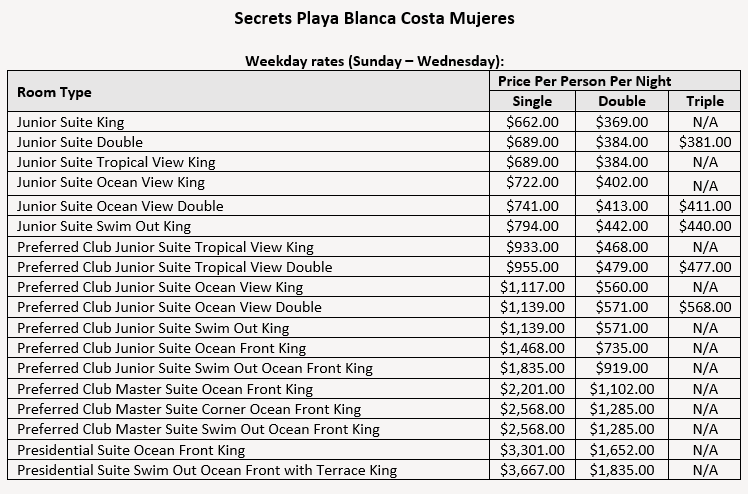Image resolution: width=748 pixels, height=494 pixels.
Task: Click the Weekday rates subtitle text
Action: click(x=374, y=61)
